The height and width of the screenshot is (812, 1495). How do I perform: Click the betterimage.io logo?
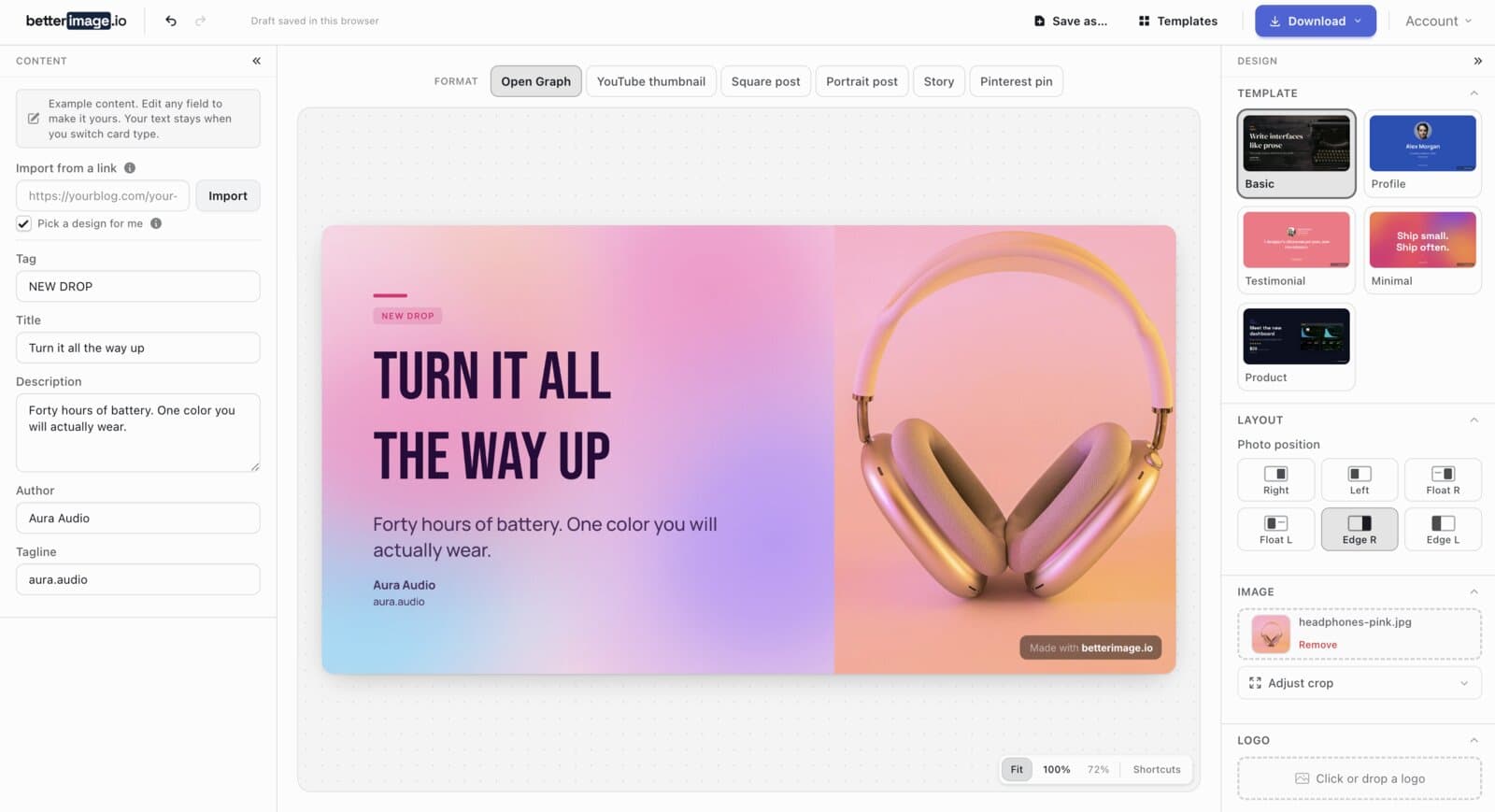tap(76, 21)
